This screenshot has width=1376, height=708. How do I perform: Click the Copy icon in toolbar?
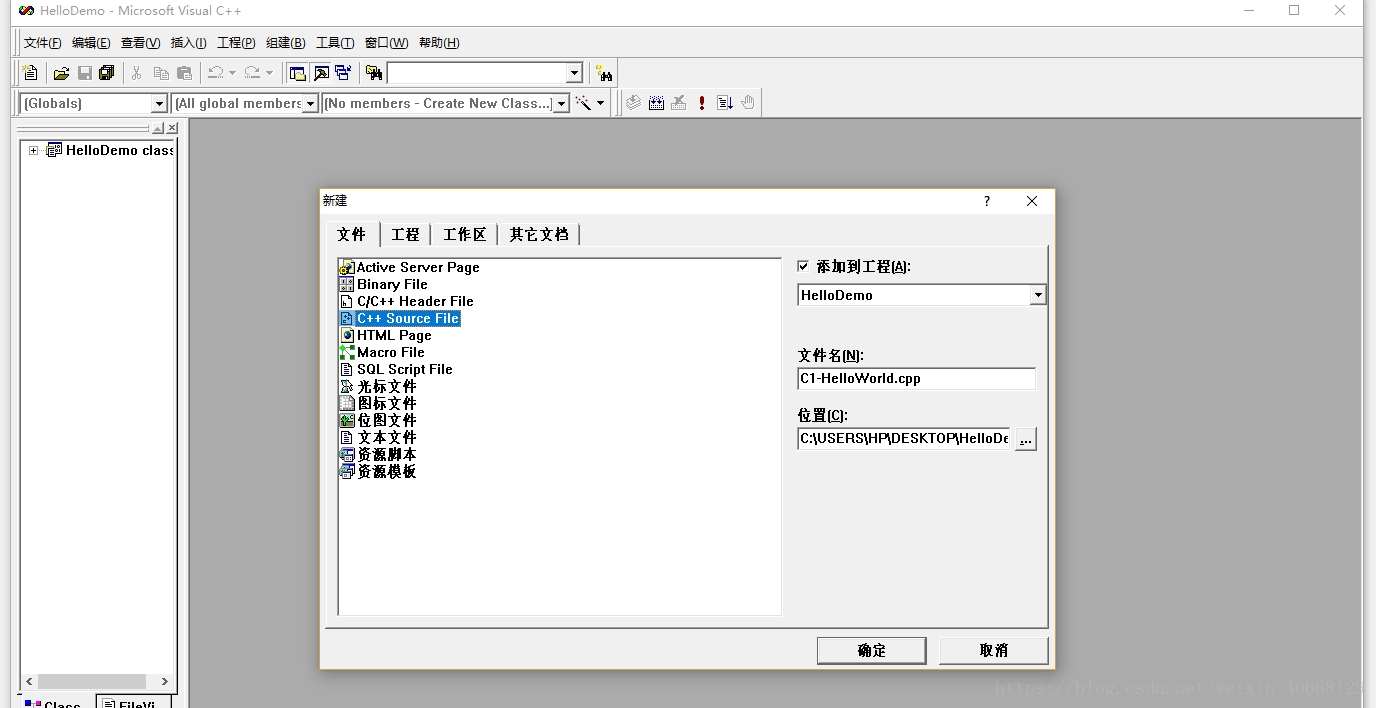[160, 73]
